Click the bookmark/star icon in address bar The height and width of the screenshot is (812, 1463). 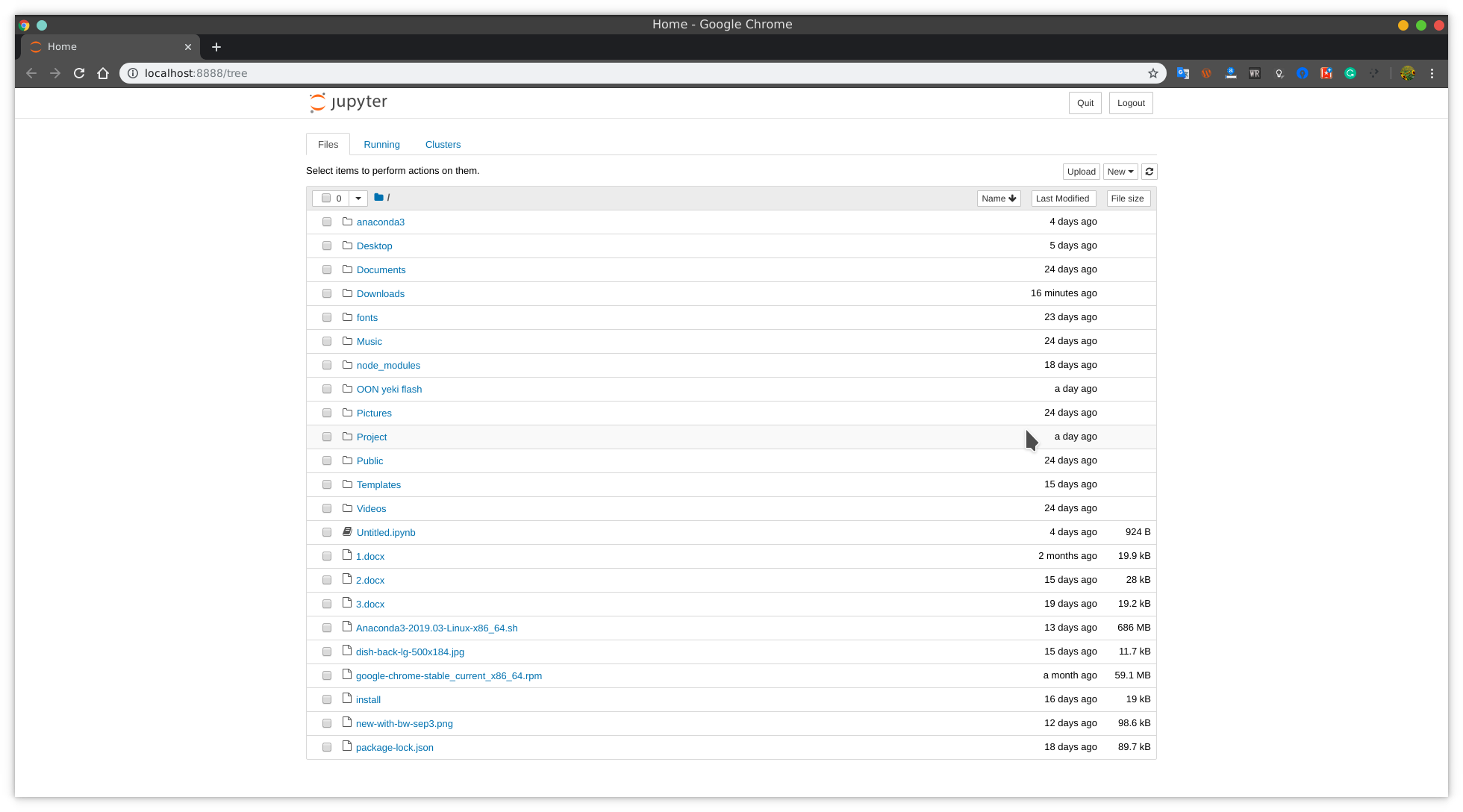tap(1154, 72)
